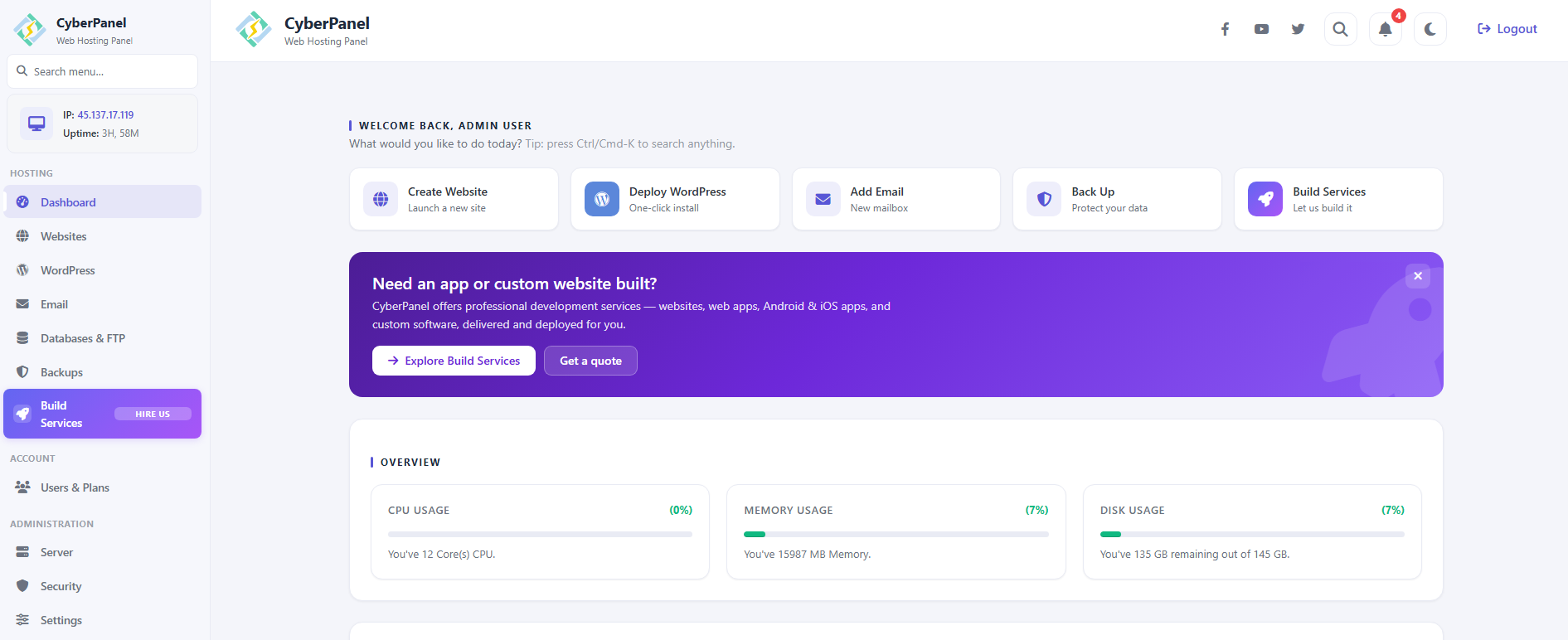Click the CyberPanel logo in the top header
This screenshot has height=640, width=1568.
tap(253, 30)
